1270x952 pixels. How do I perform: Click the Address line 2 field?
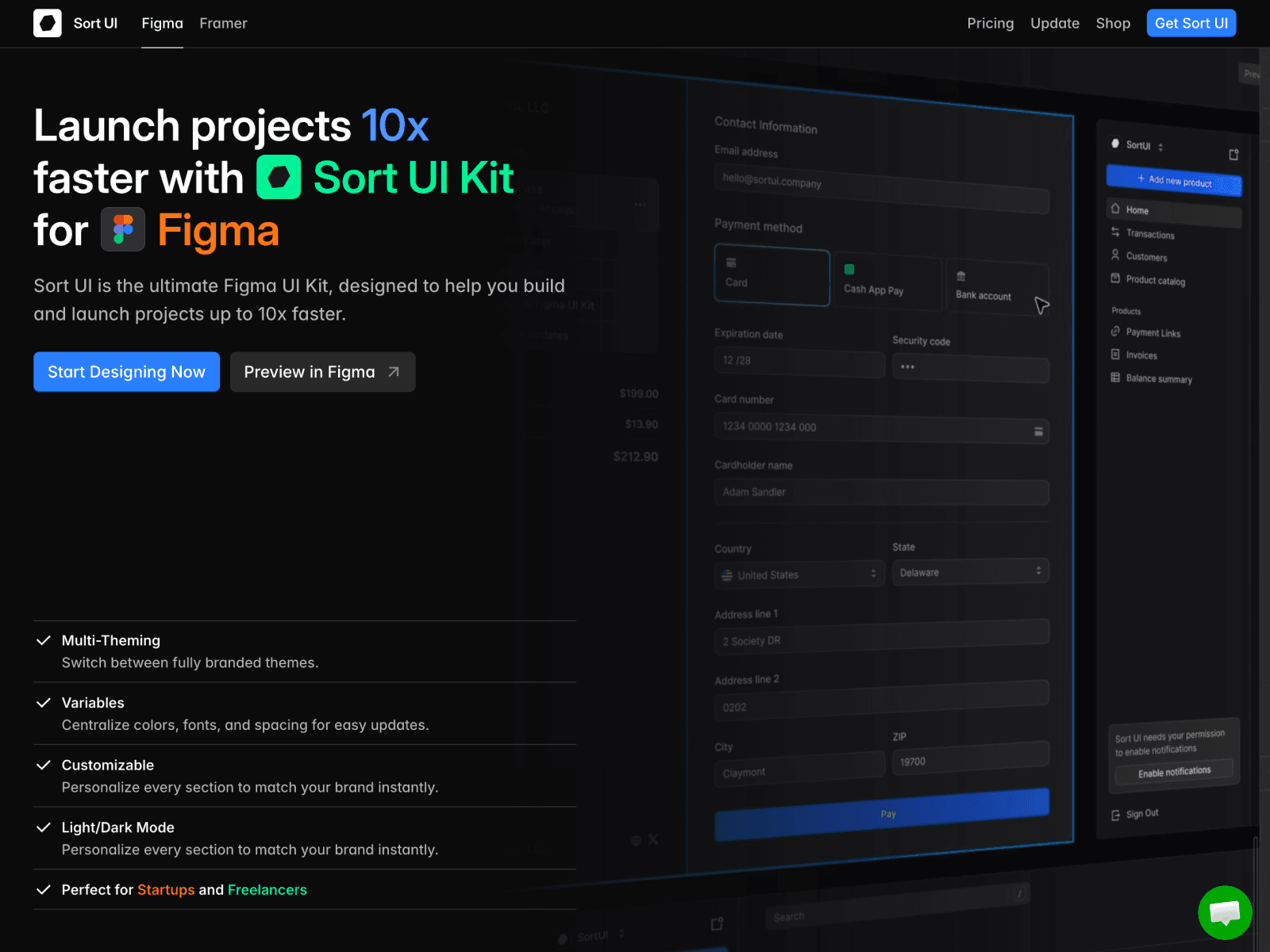(881, 701)
